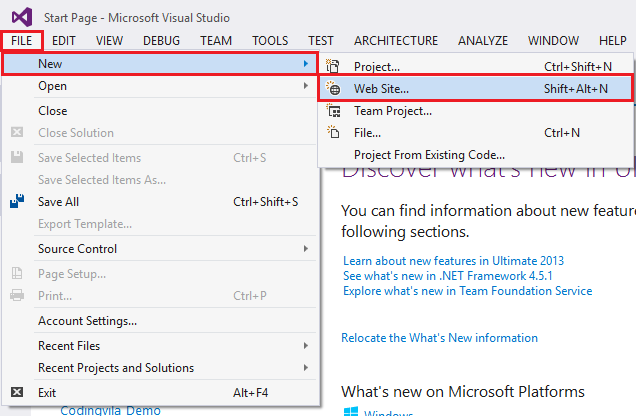The width and height of the screenshot is (636, 416).
Task: Expand the Open submenu arrow
Action: click(x=305, y=86)
